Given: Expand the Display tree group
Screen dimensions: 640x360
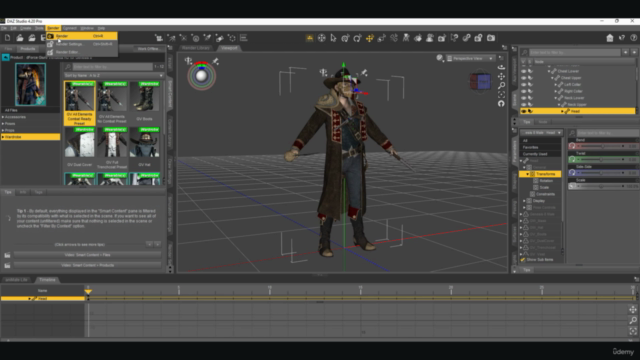Looking at the screenshot, I should [x=524, y=201].
